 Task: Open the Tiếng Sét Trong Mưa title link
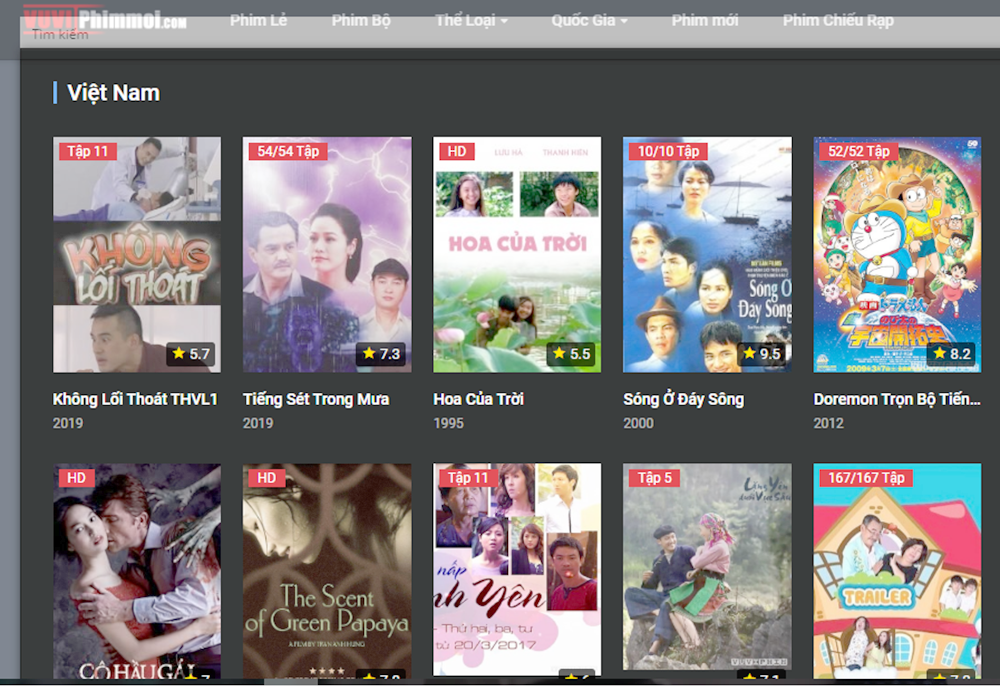pyautogui.click(x=316, y=399)
